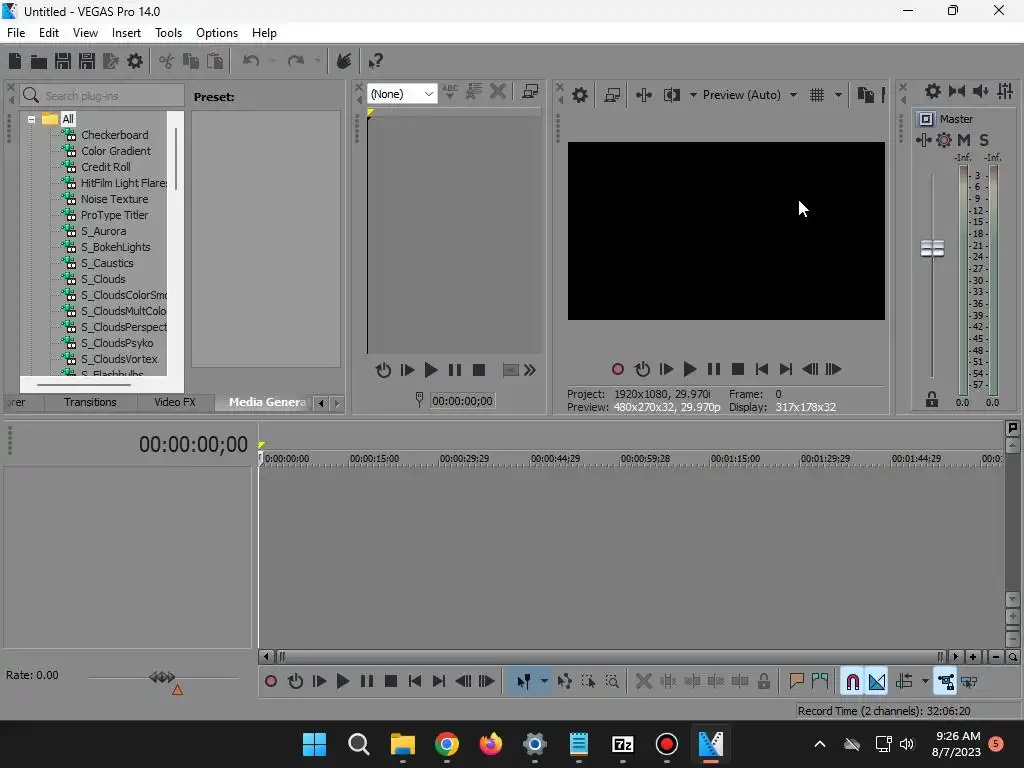Expand the Overlays grid dropdown arrow

point(838,95)
